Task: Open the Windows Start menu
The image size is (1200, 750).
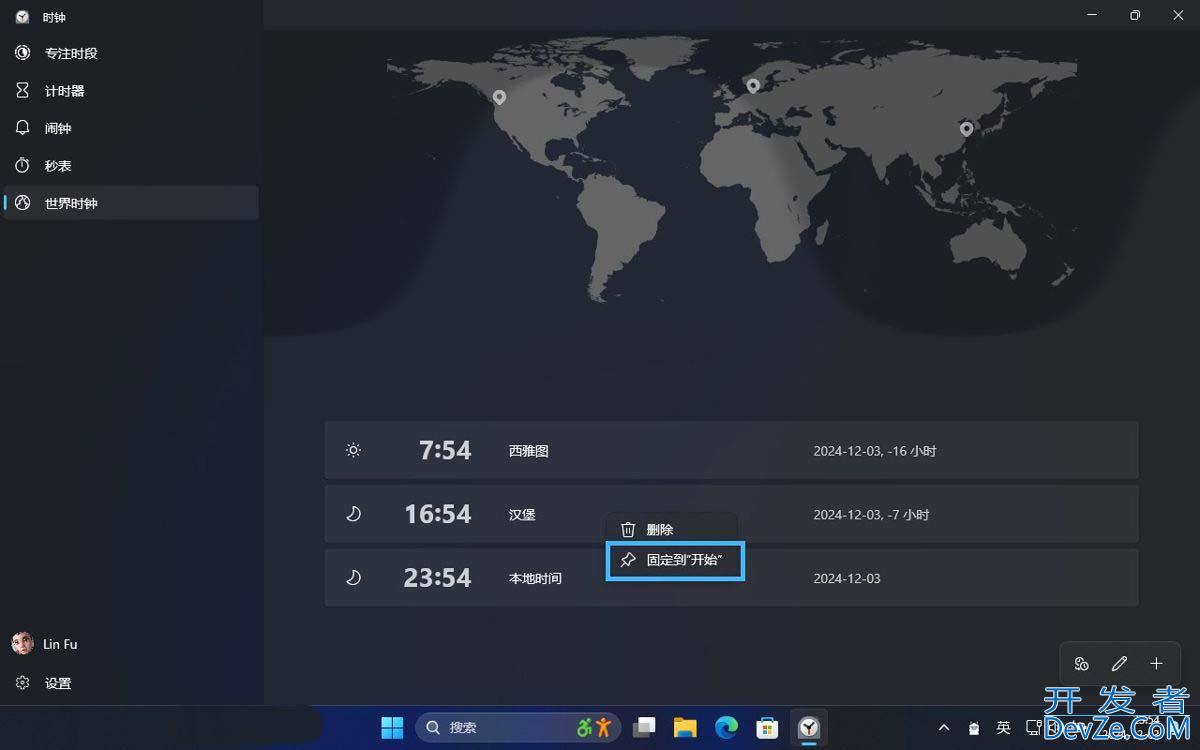Action: coord(392,727)
